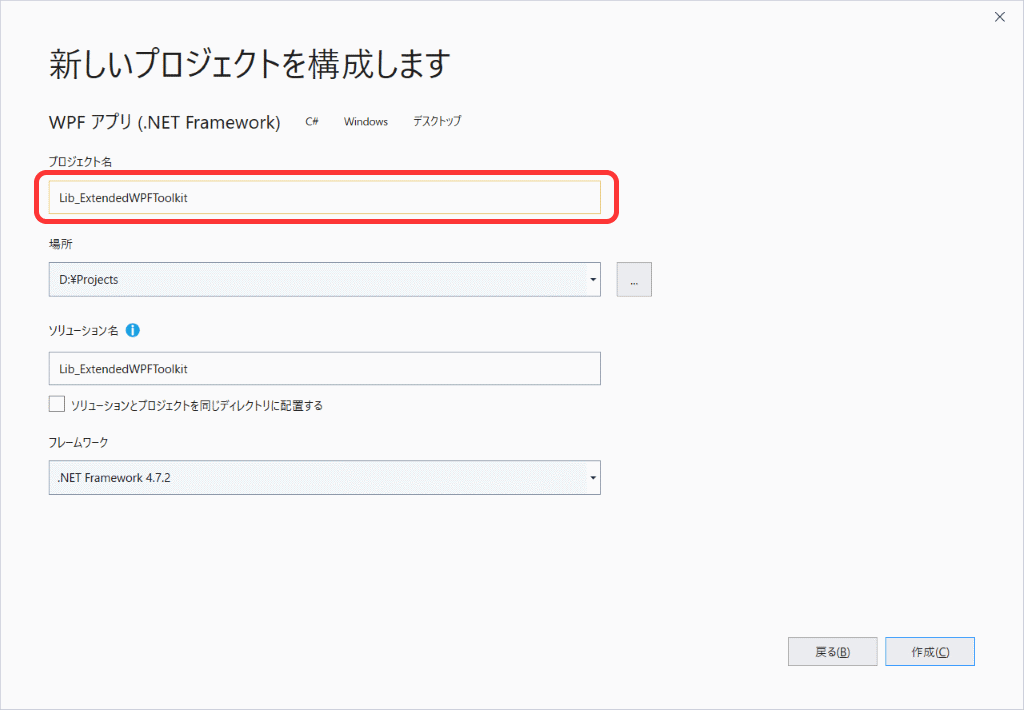Screen dimensions: 1024x710
Task: Click the D:¥Projects location text
Action: pyautogui.click(x=89, y=280)
